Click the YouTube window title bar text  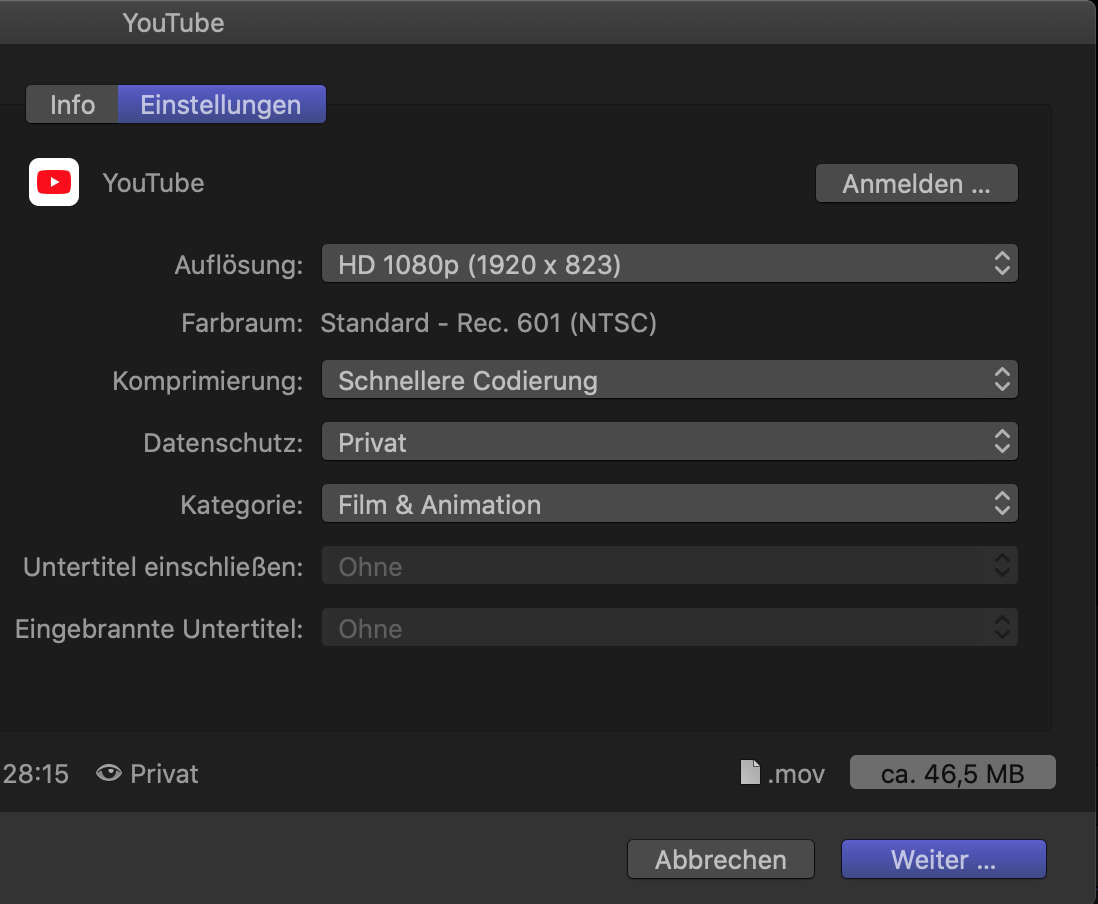point(173,23)
